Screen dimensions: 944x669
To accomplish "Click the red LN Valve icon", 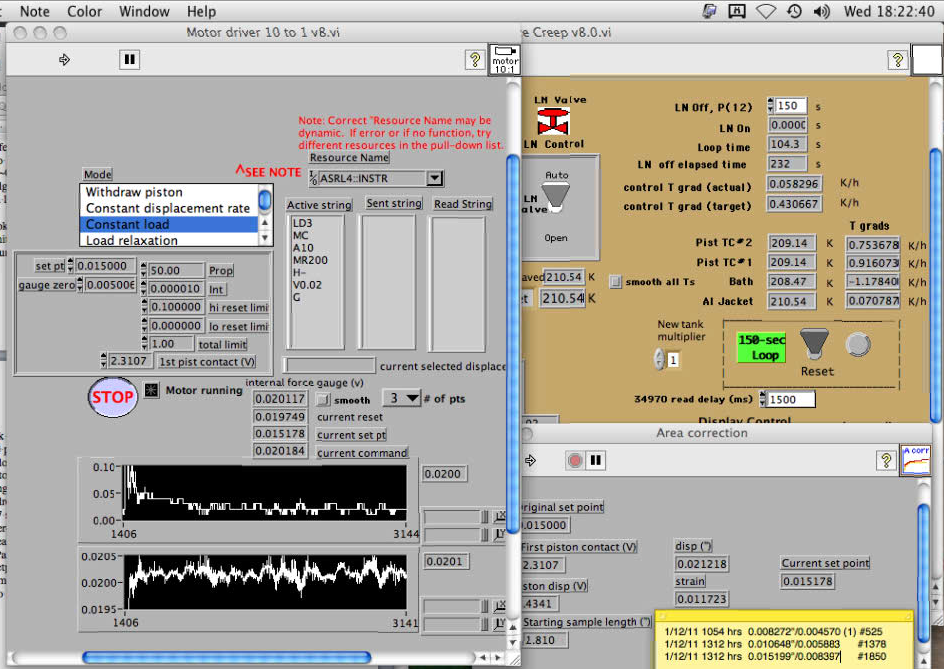I will coord(553,121).
